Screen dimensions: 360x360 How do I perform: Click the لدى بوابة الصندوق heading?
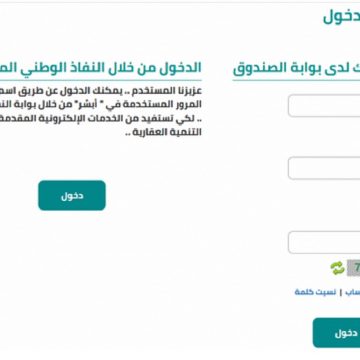point(296,68)
